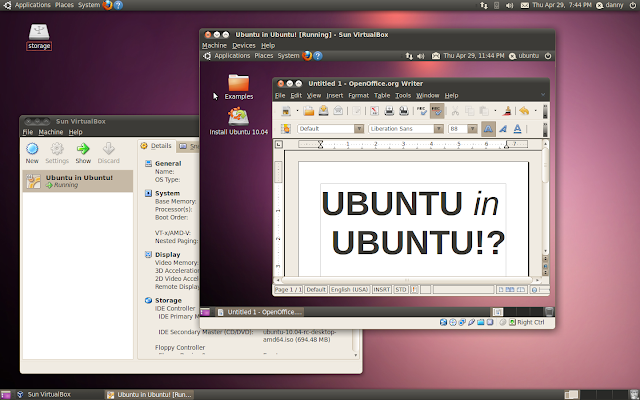
Task: Launch Firefox from the guest Ubuntu top panel
Action: (x=307, y=56)
